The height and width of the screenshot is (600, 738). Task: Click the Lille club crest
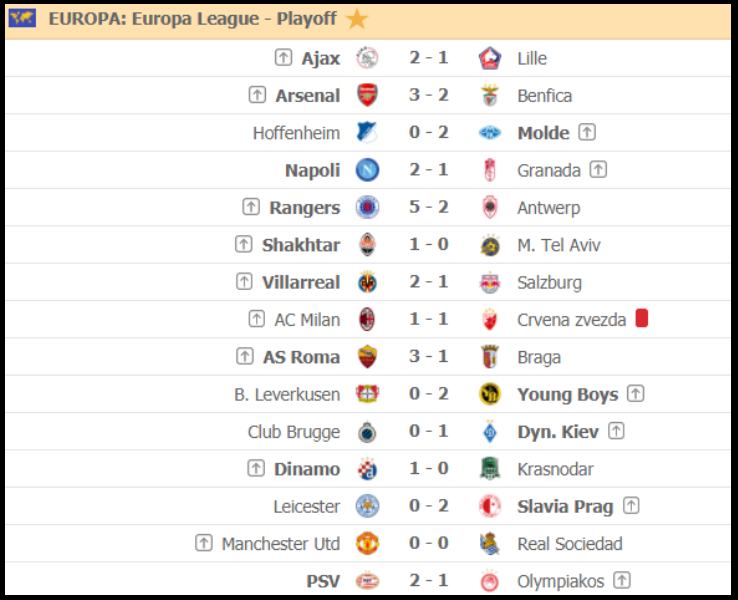pos(490,58)
